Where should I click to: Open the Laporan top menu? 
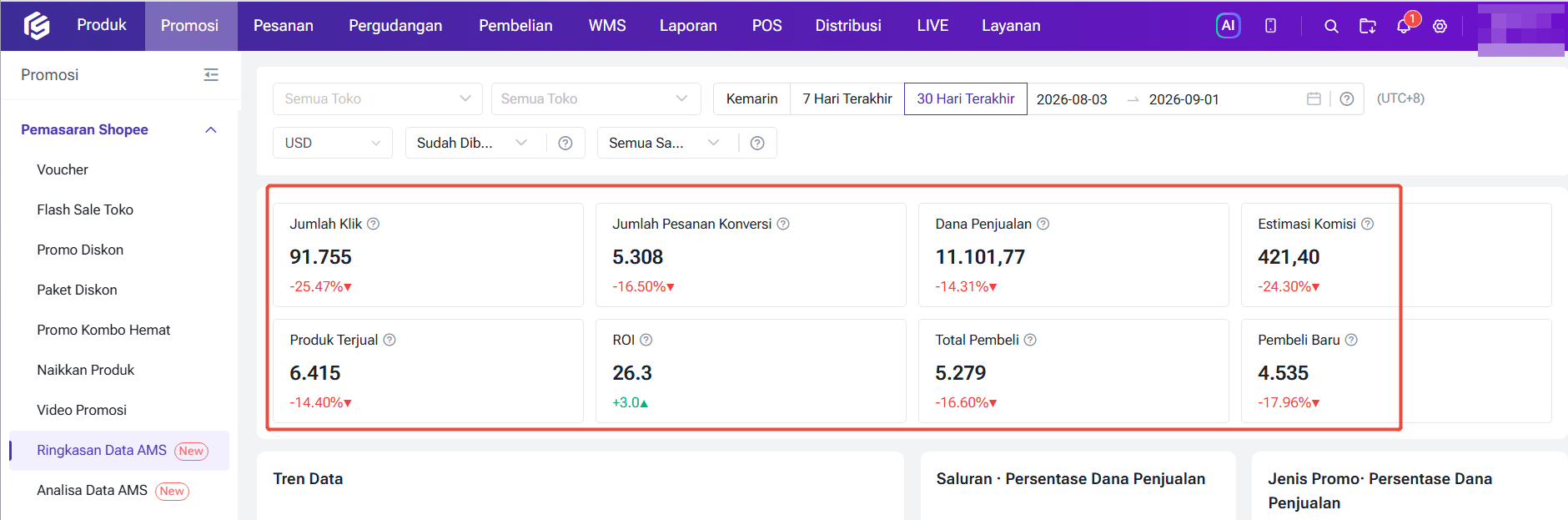(x=688, y=26)
